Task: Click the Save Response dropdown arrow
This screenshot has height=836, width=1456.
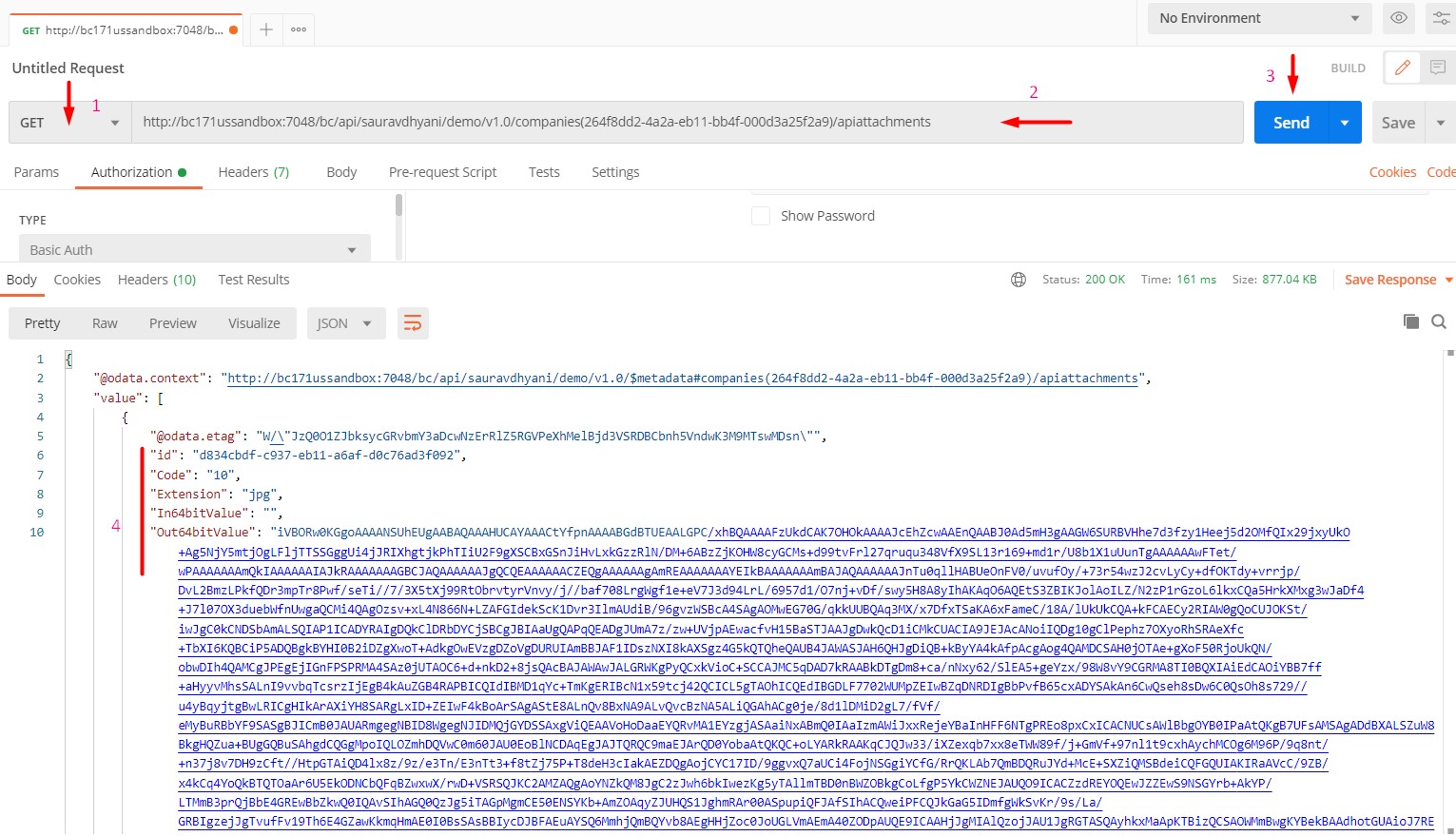Action: tap(1449, 279)
